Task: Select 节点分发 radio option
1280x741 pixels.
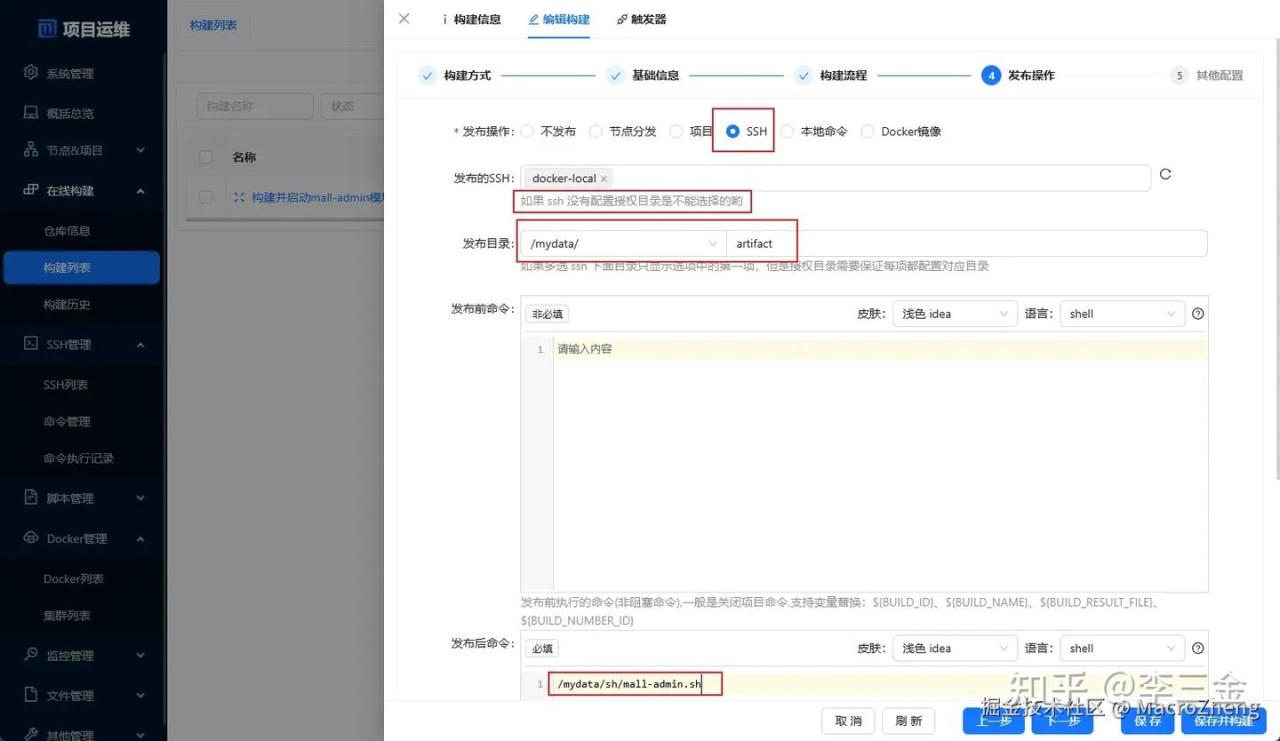Action: point(596,131)
